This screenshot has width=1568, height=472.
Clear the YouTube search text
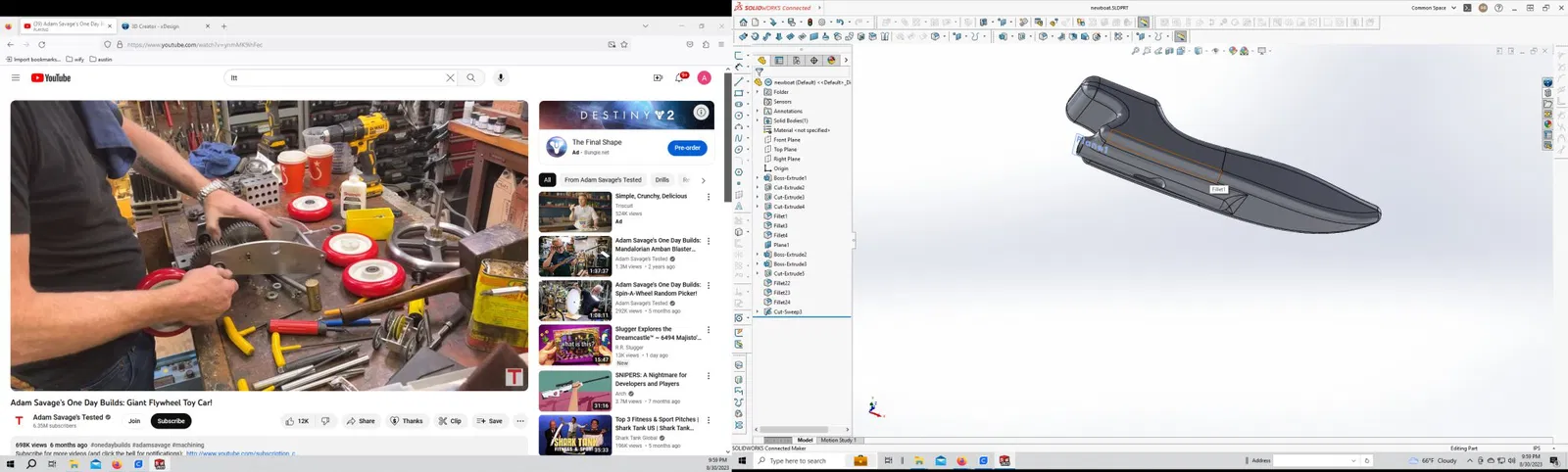[451, 78]
